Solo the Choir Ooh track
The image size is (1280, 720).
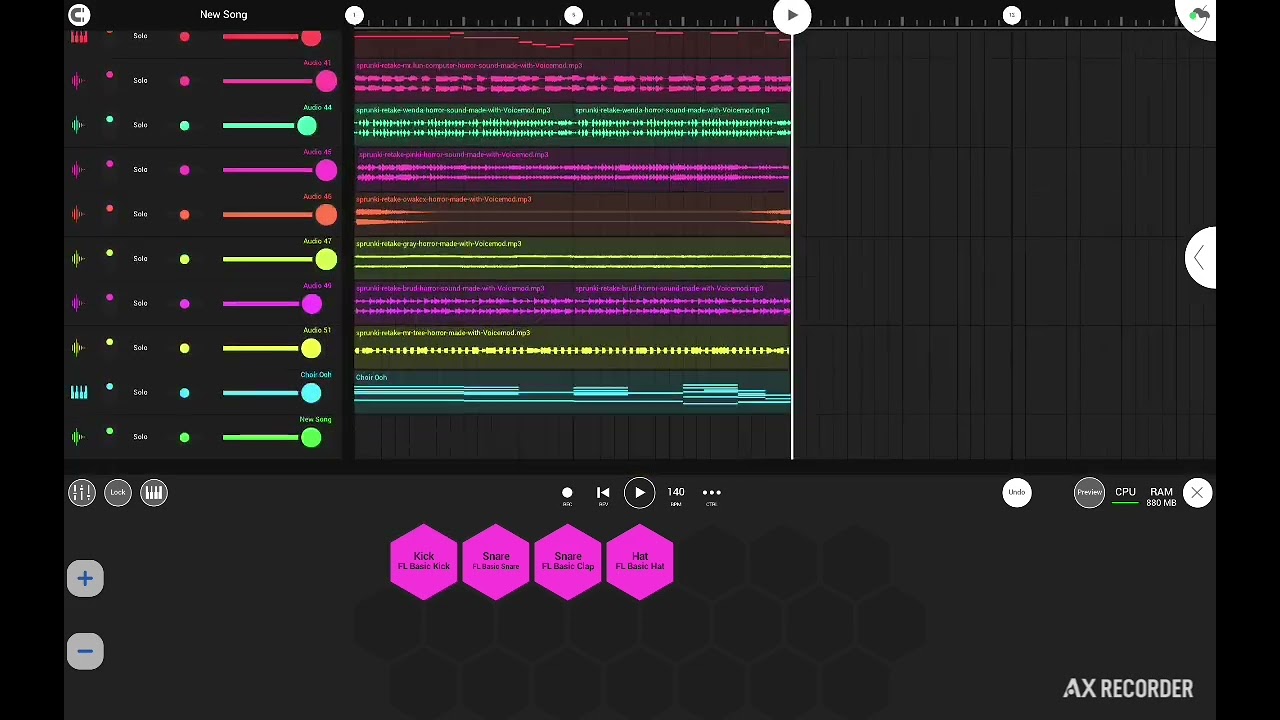140,392
